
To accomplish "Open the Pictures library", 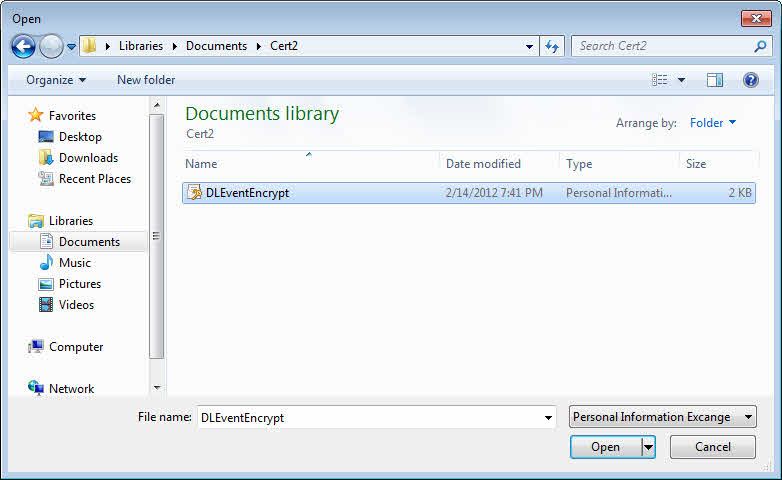I will pyautogui.click(x=80, y=283).
